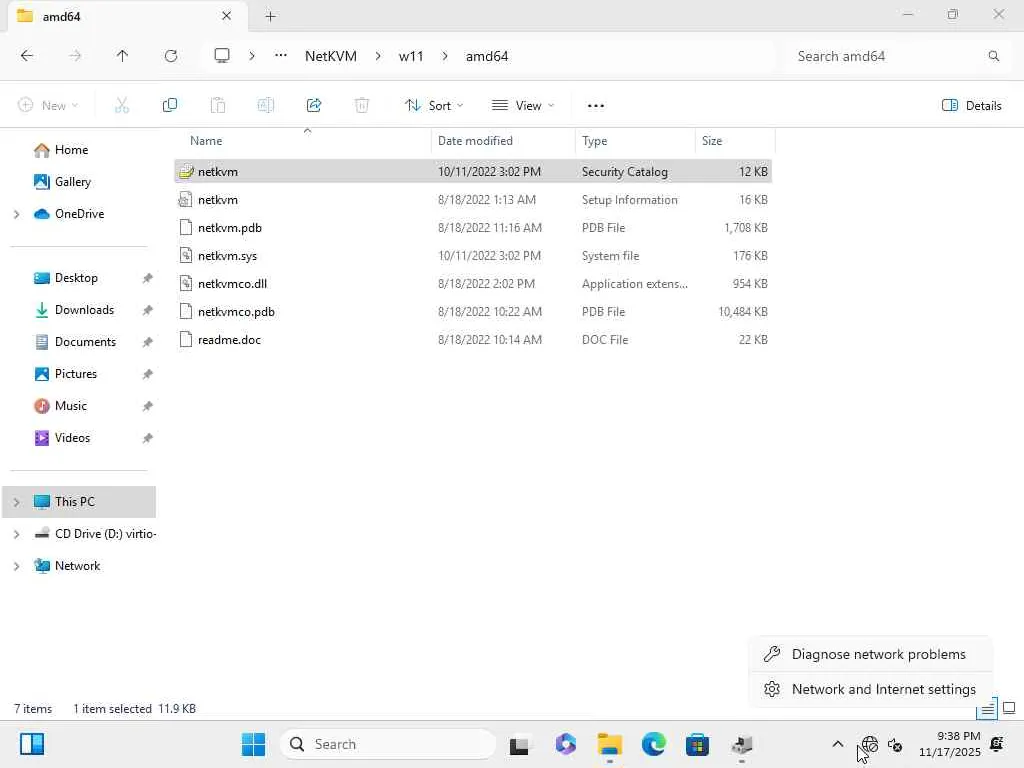The width and height of the screenshot is (1024, 768).
Task: Open the Documents quick access folder
Action: tap(85, 342)
